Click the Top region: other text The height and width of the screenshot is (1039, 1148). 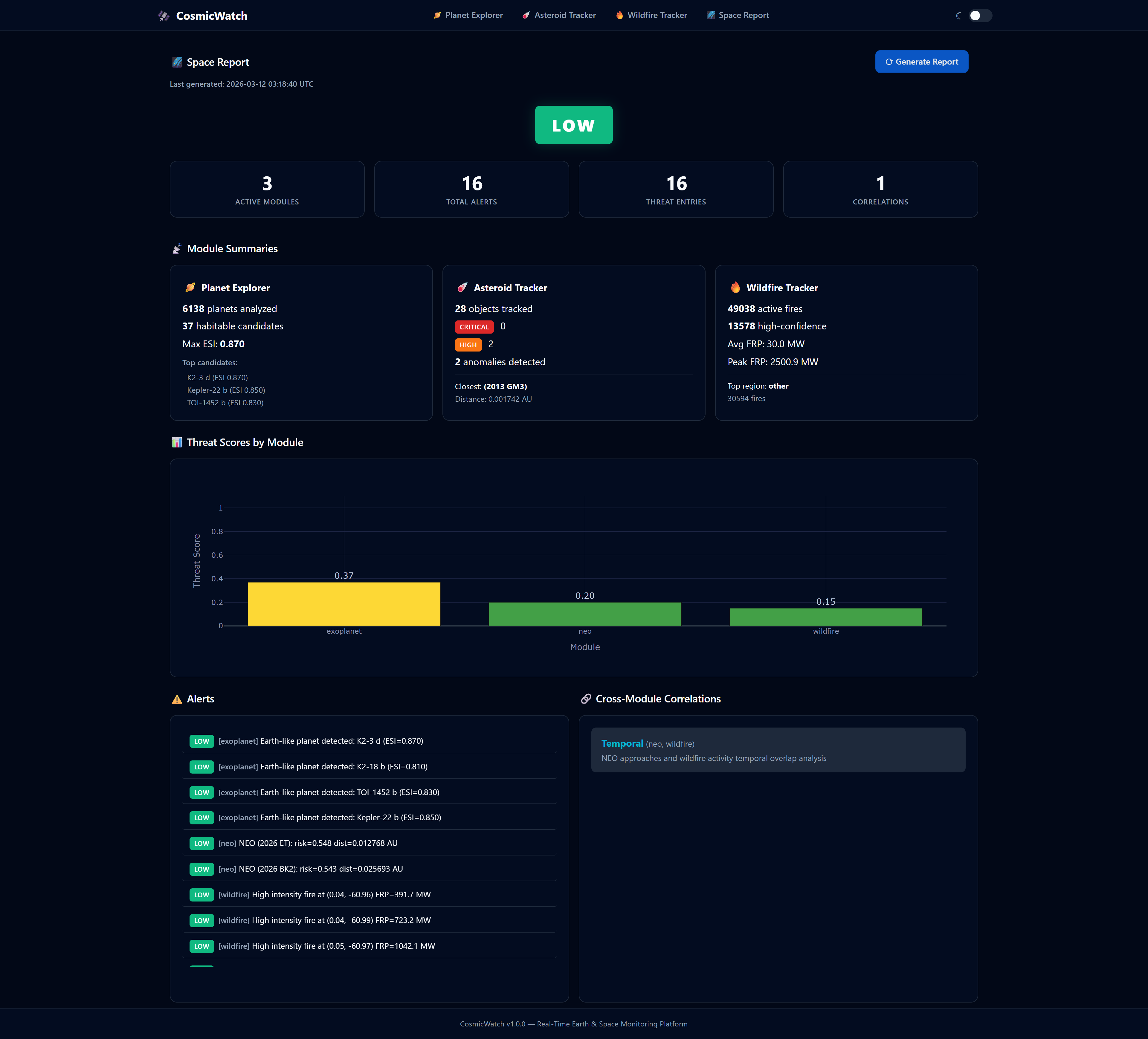(758, 386)
